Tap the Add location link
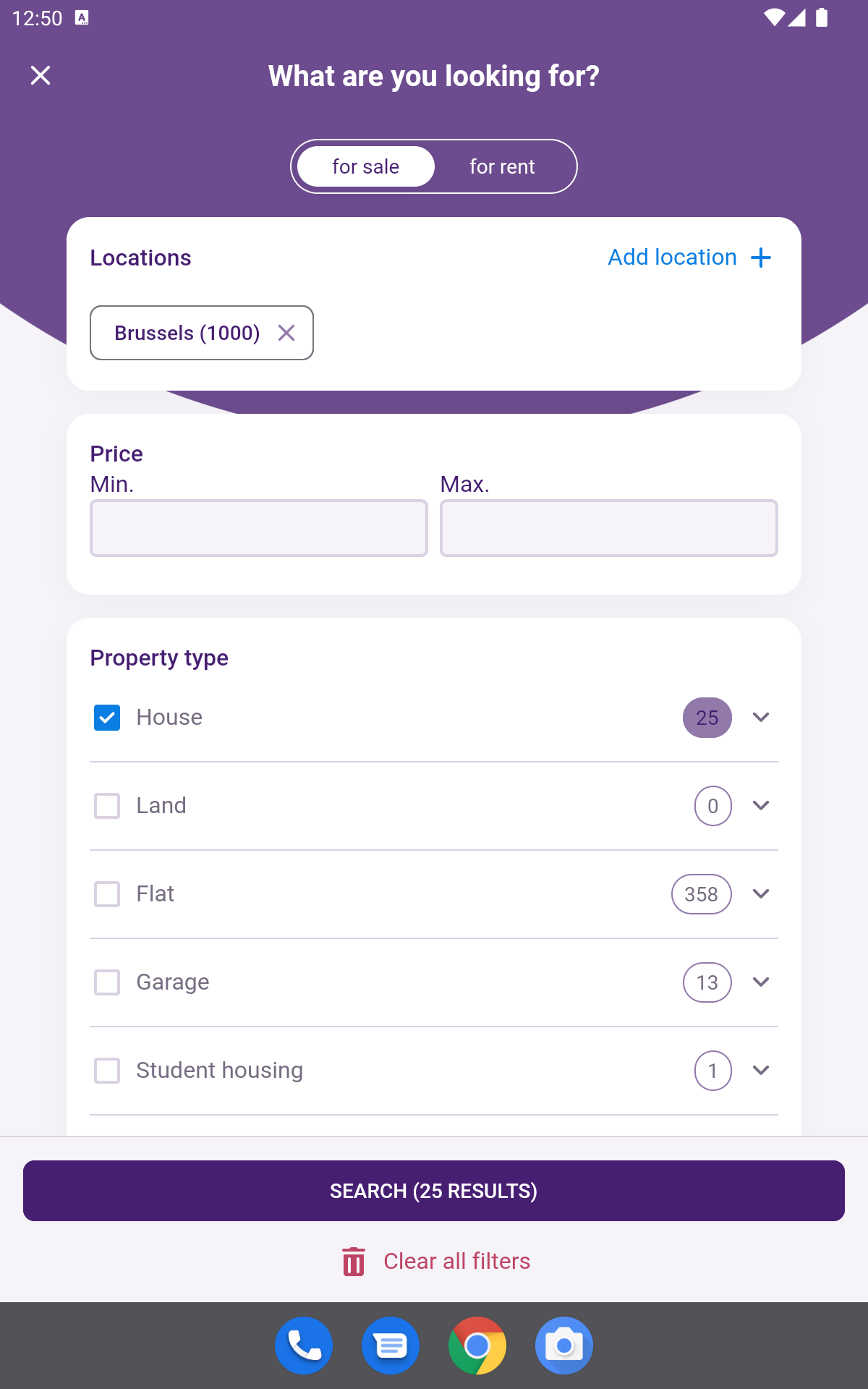This screenshot has height=1389, width=868. pos(672,258)
